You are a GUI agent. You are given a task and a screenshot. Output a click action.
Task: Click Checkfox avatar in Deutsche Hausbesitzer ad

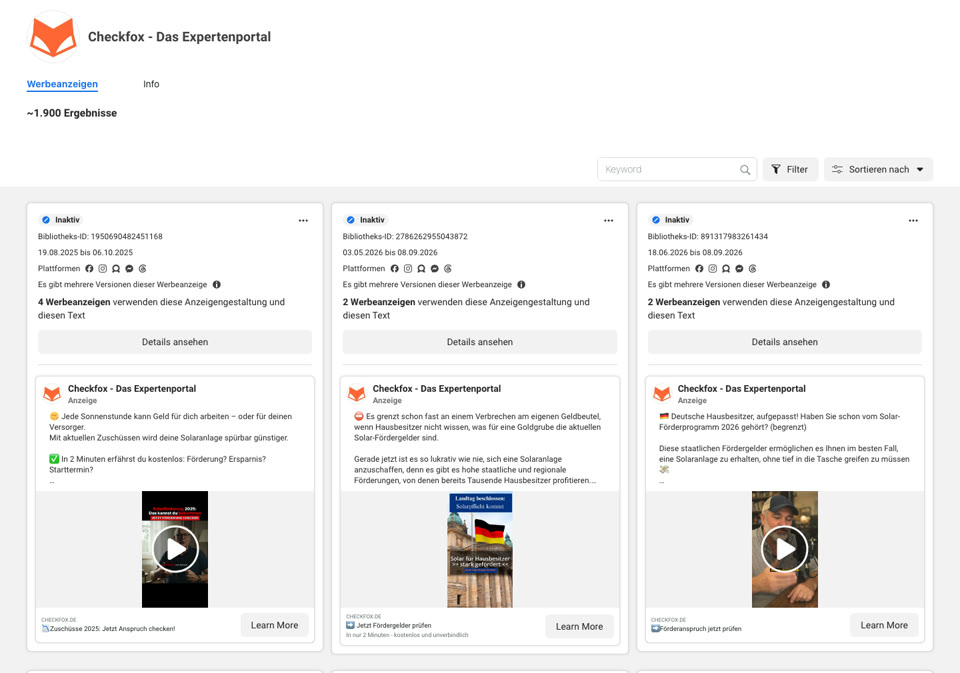click(x=661, y=394)
